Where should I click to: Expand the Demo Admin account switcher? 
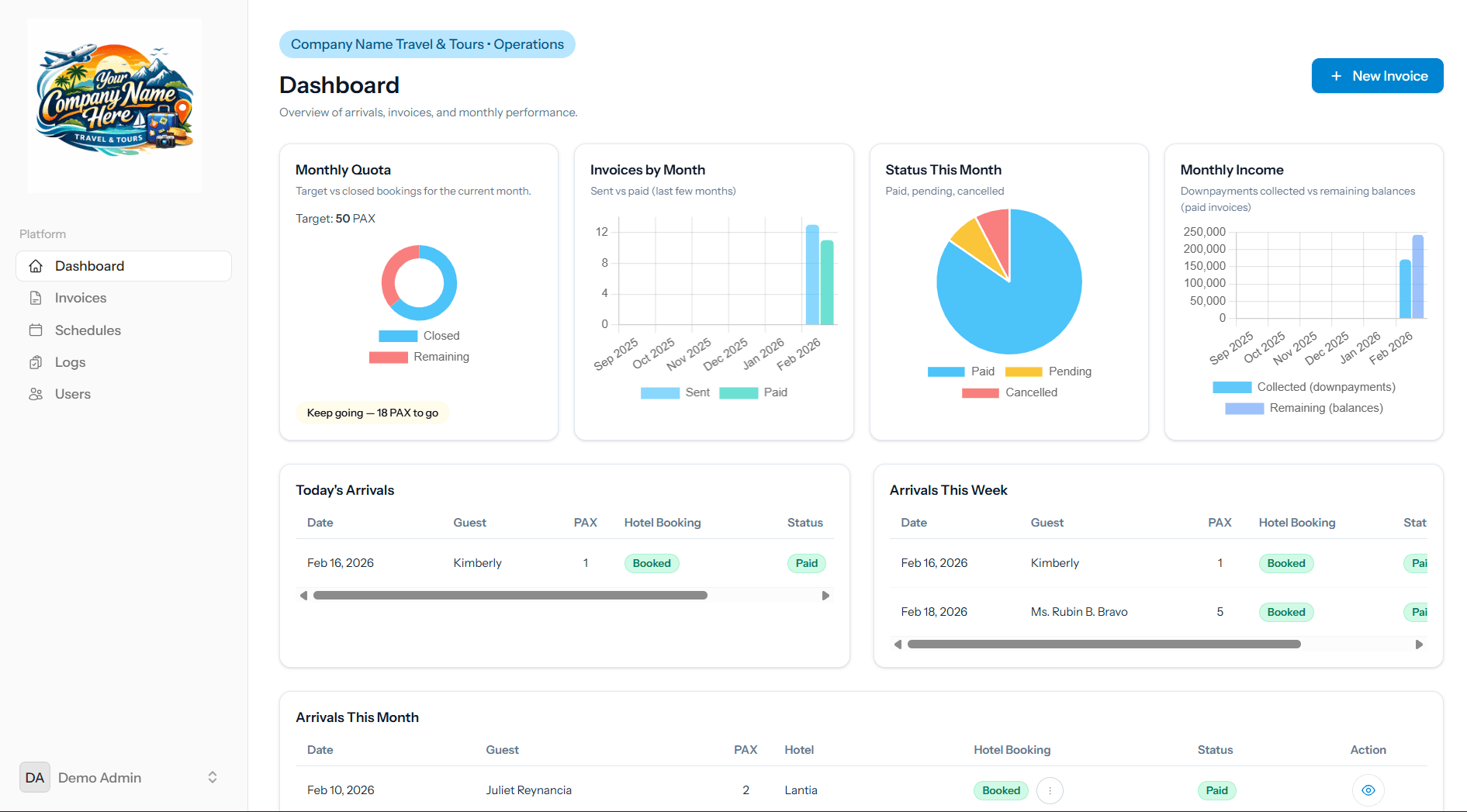(211, 777)
